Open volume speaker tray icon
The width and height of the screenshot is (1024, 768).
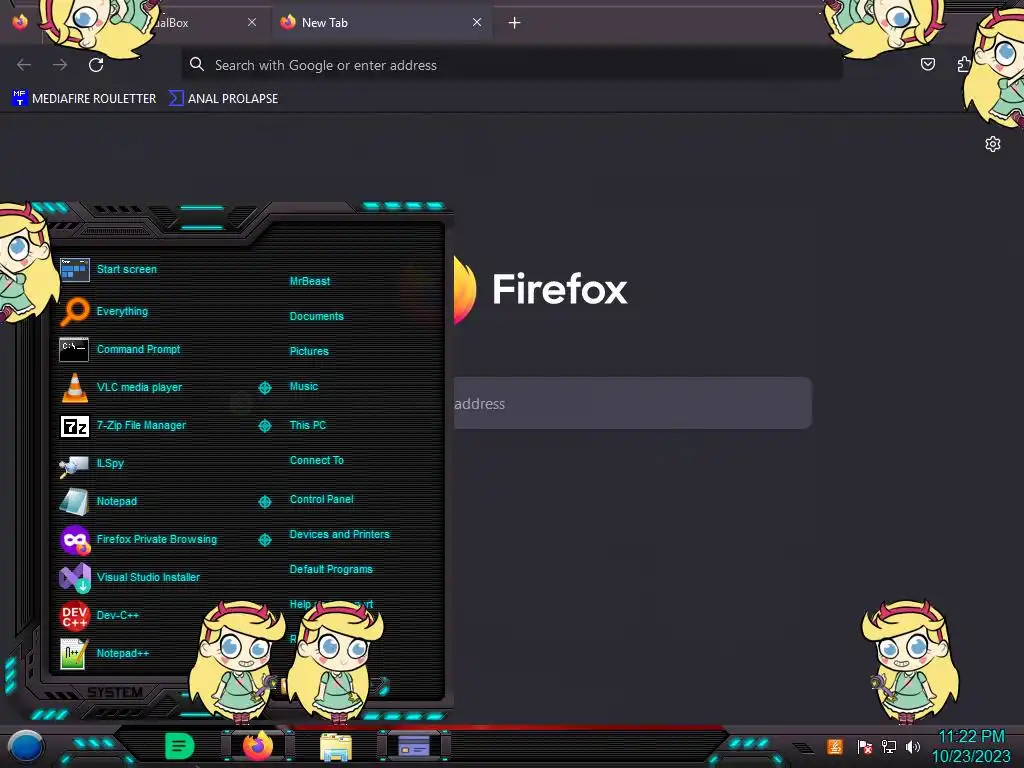[x=912, y=746]
